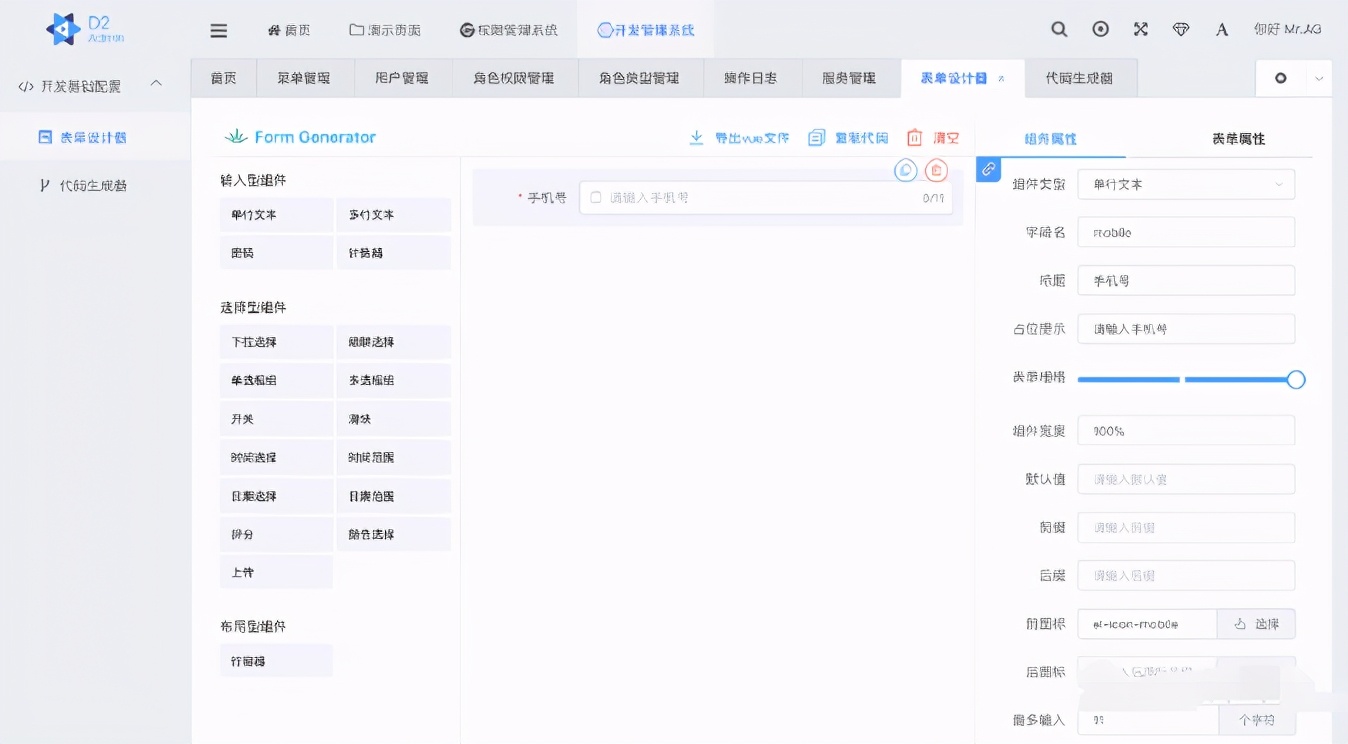Click the fullscreen icon in the top bar

click(x=1141, y=30)
